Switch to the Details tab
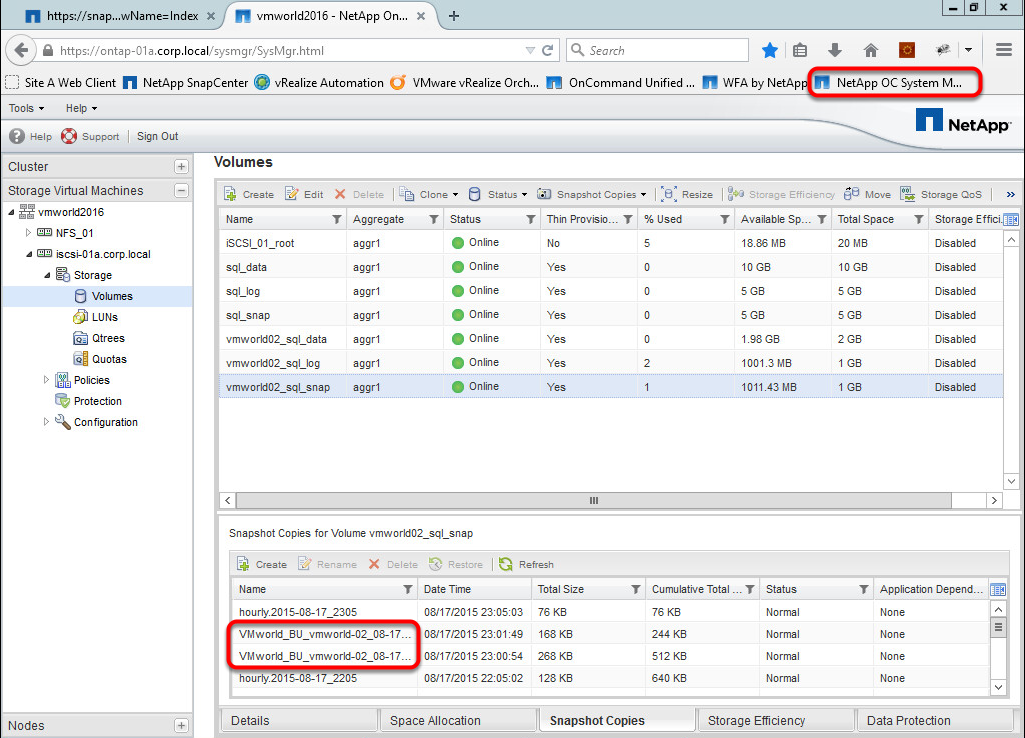The height and width of the screenshot is (738, 1025). click(x=299, y=721)
